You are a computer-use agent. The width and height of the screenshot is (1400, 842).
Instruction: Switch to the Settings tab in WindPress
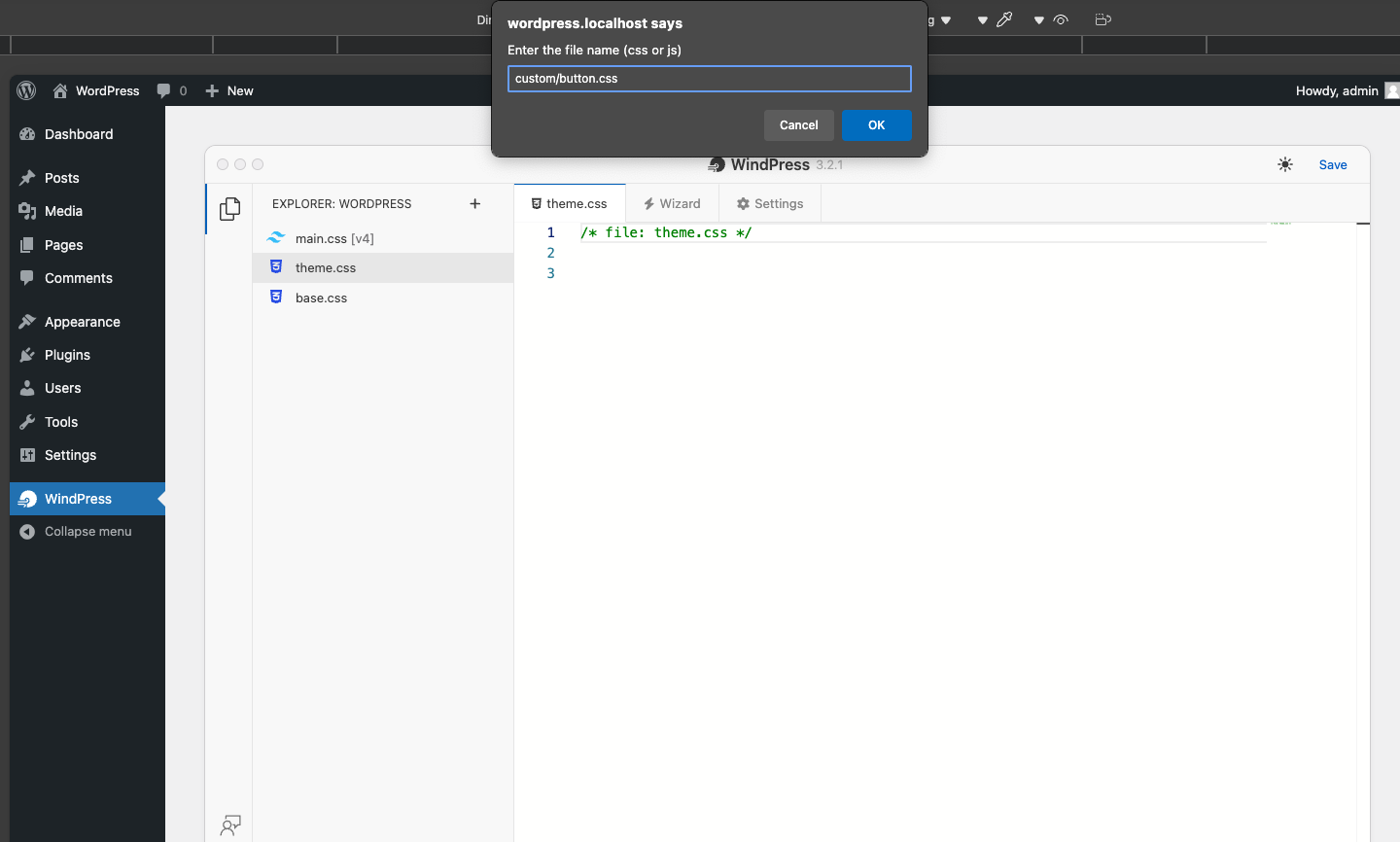point(770,203)
